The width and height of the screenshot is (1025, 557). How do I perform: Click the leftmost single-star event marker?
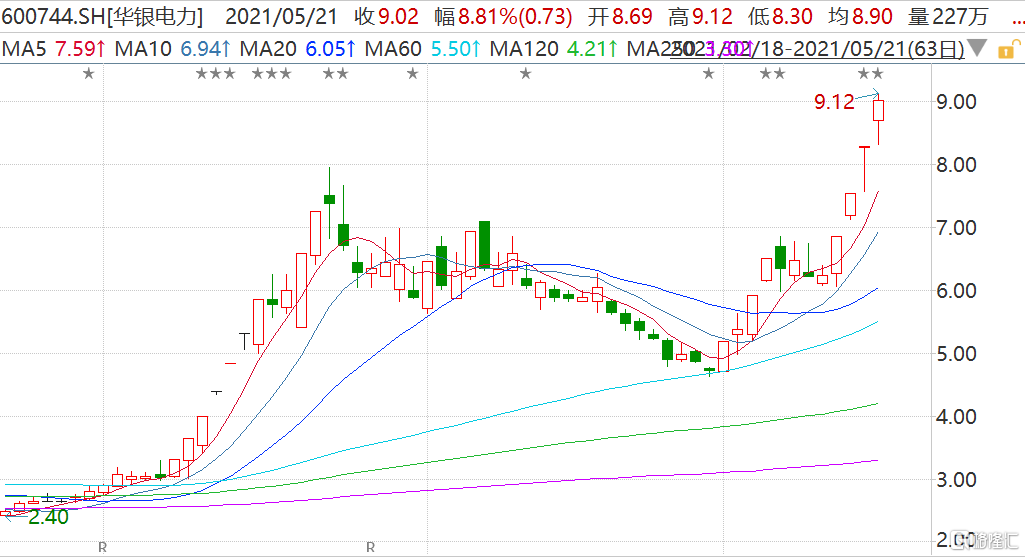pyautogui.click(x=88, y=73)
